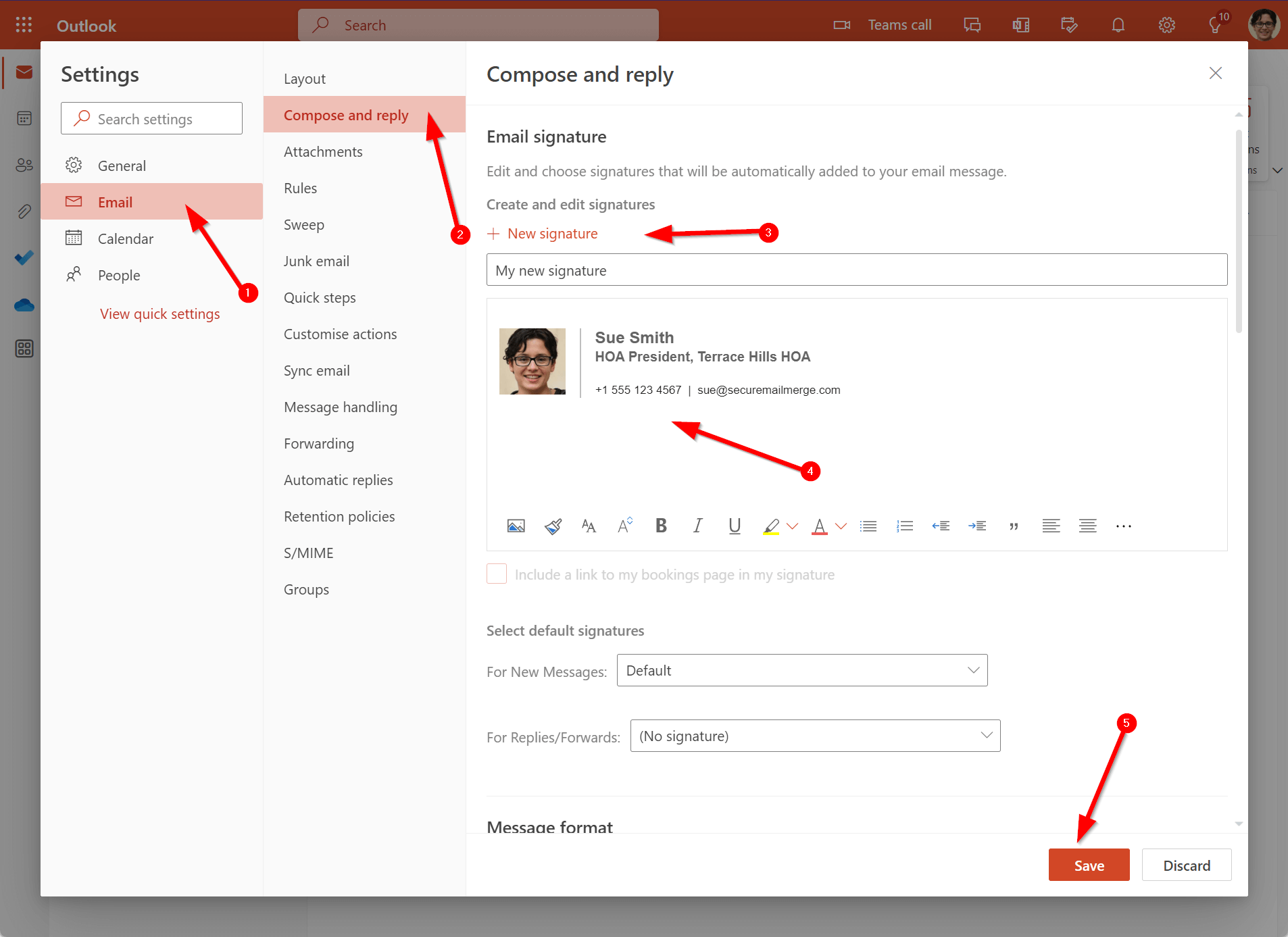Underline the selected signature text
This screenshot has height=937, width=1288.
click(x=734, y=526)
